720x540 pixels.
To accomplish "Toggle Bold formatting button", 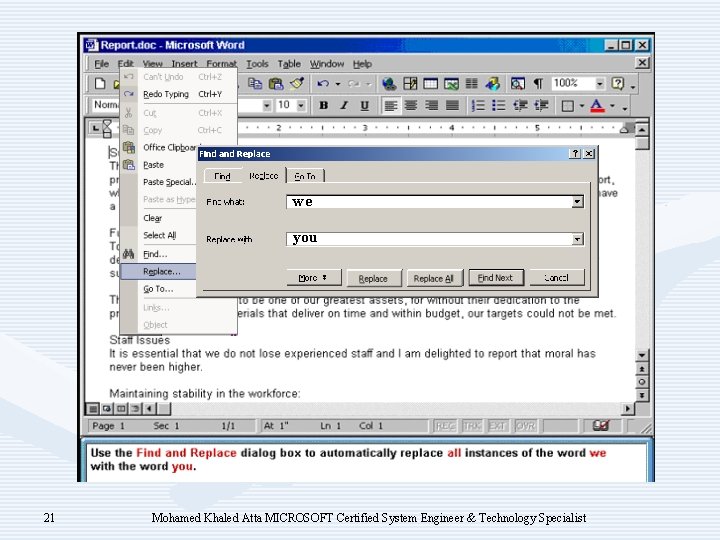I will point(323,106).
